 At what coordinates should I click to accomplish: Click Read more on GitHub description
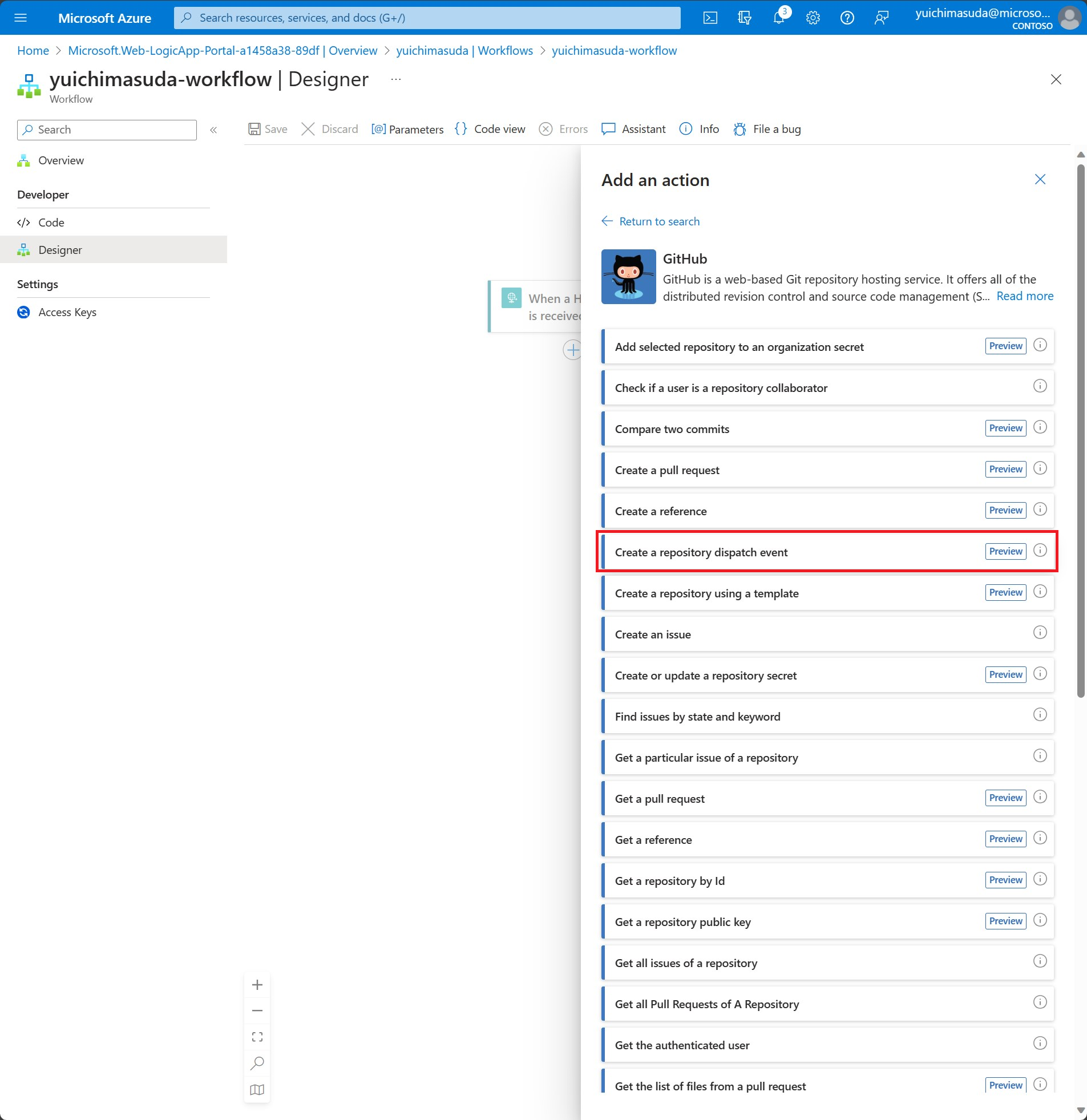click(1024, 296)
